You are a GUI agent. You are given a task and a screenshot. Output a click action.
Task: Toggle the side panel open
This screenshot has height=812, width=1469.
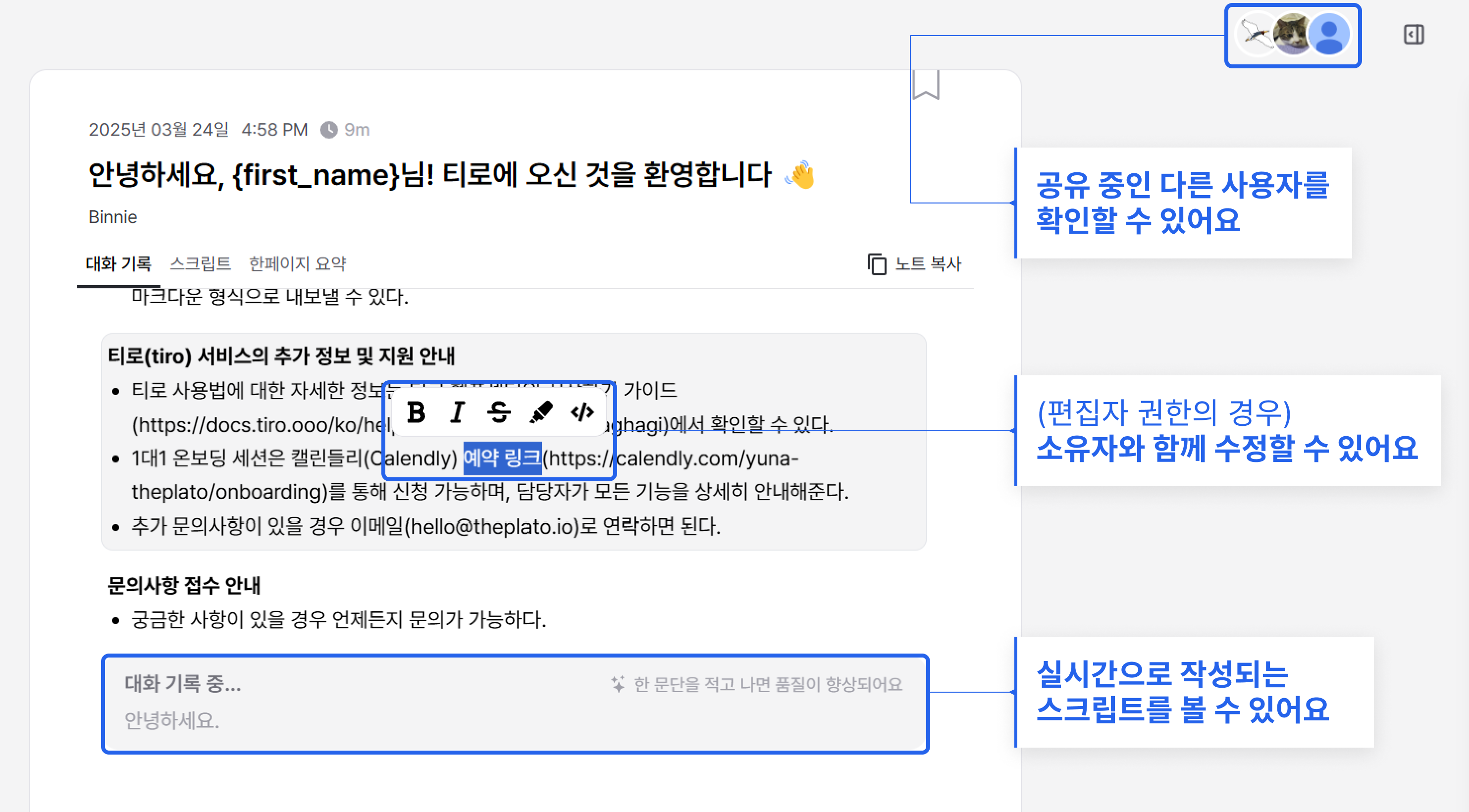pos(1413,35)
